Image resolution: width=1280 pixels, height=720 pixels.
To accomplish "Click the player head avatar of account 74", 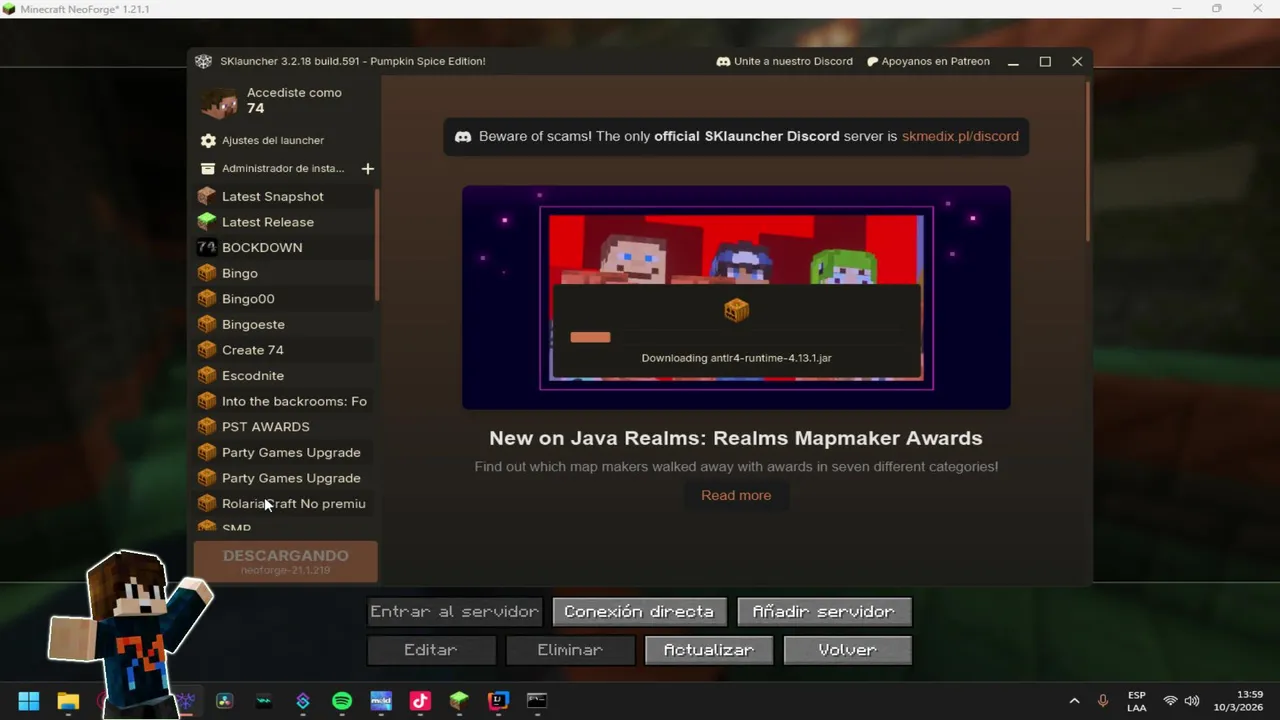I will (x=219, y=101).
